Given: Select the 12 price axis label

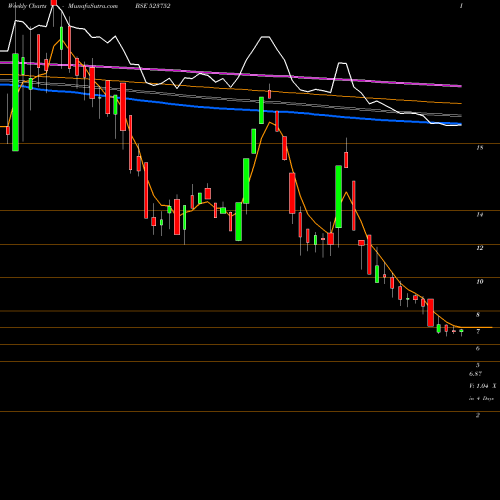Looking at the screenshot, I should tap(480, 248).
